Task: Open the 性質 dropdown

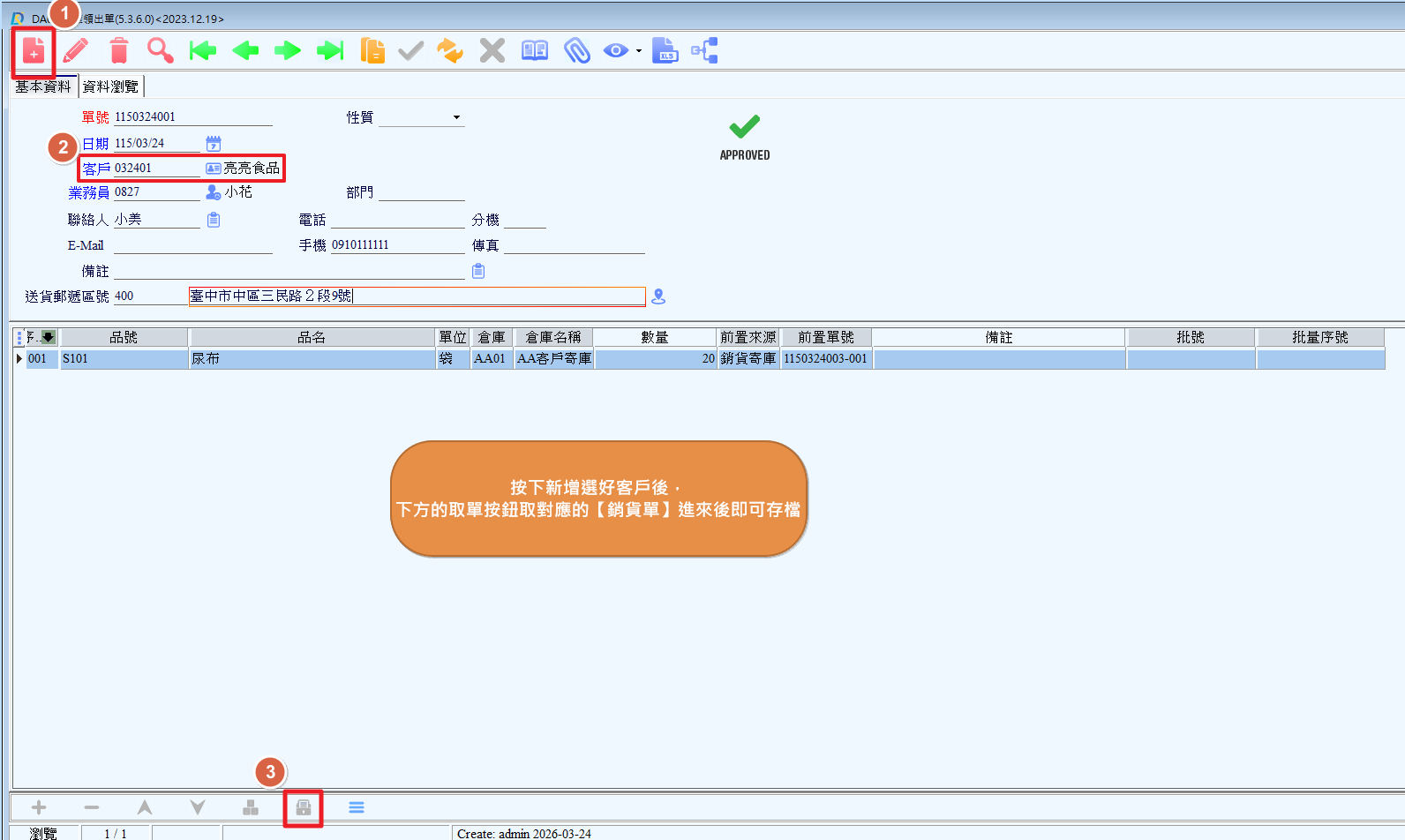Action: click(456, 117)
